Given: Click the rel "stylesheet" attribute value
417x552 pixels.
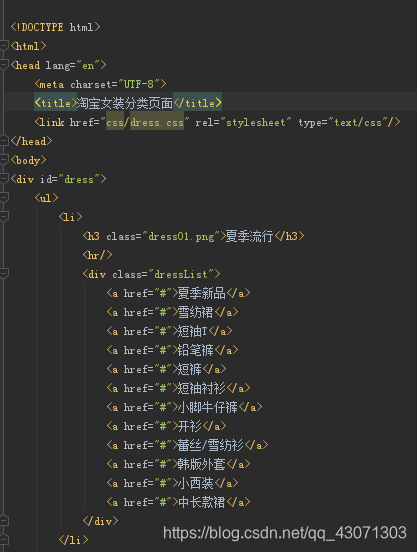Looking at the screenshot, I should click(x=255, y=123).
